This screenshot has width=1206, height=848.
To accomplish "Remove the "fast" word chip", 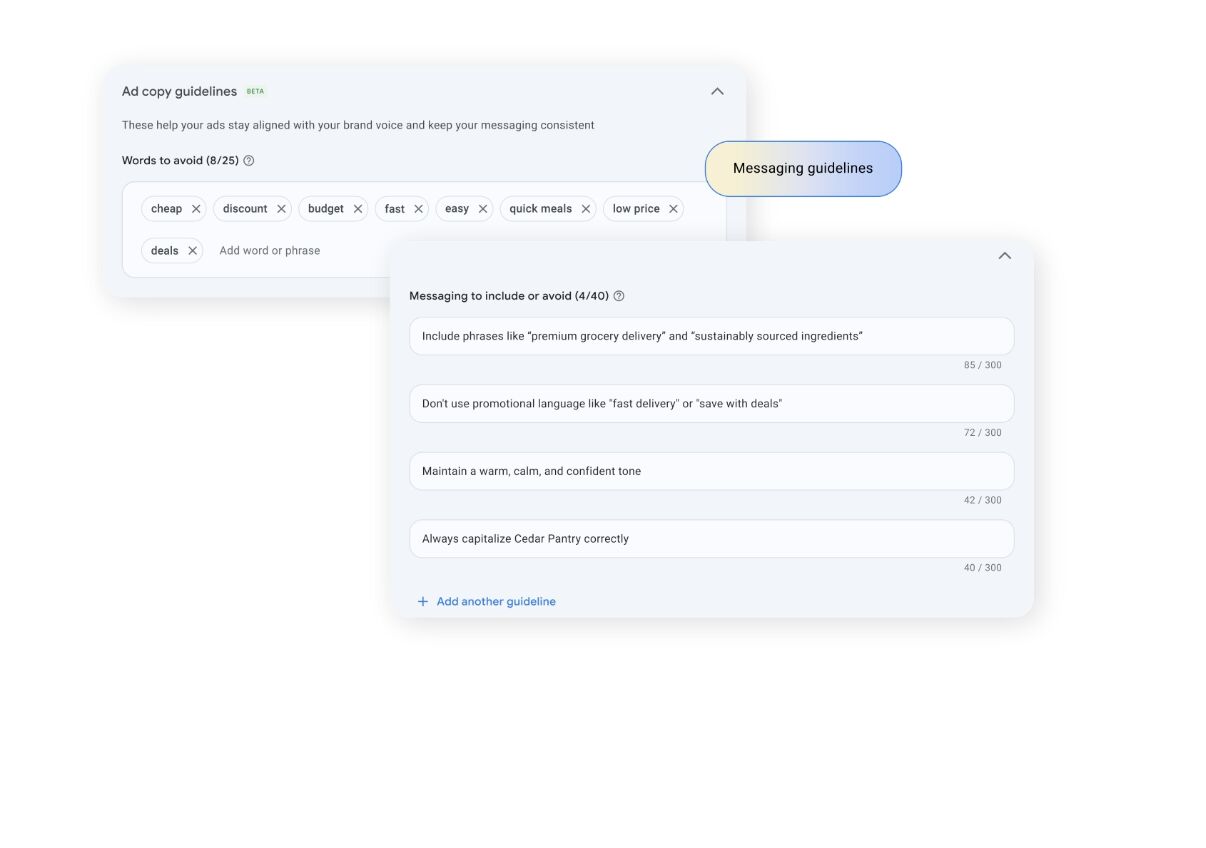I will tap(418, 209).
